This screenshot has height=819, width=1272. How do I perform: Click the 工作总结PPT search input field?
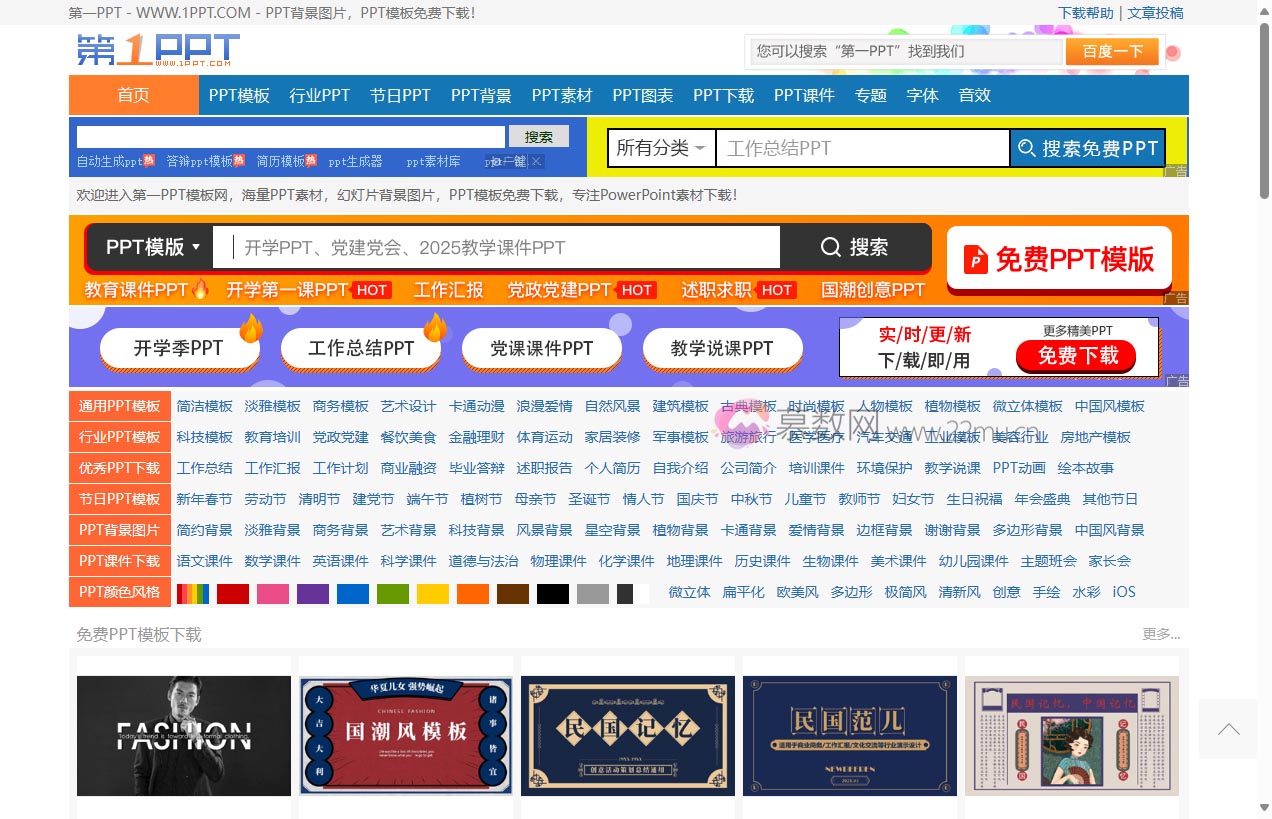(x=862, y=149)
